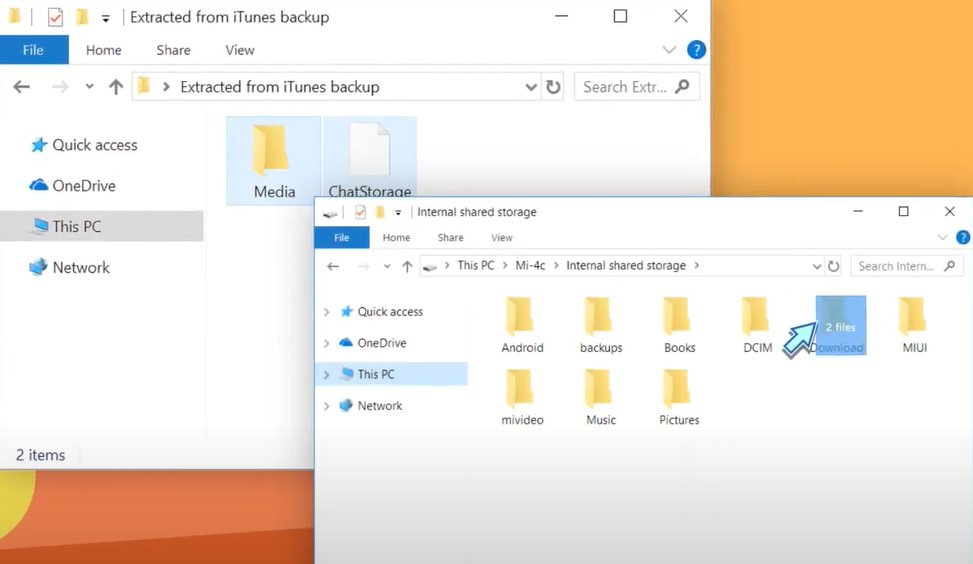The height and width of the screenshot is (564, 973).
Task: Expand the ribbon in iTunes backup window
Action: (x=669, y=50)
